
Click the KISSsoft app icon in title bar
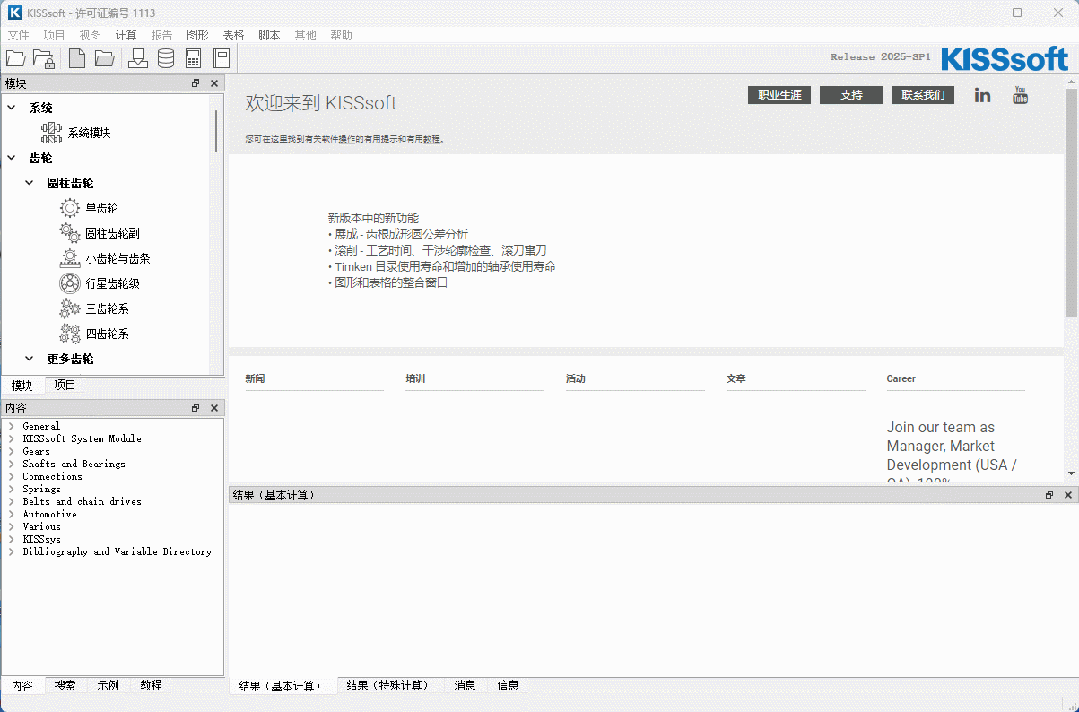14,12
